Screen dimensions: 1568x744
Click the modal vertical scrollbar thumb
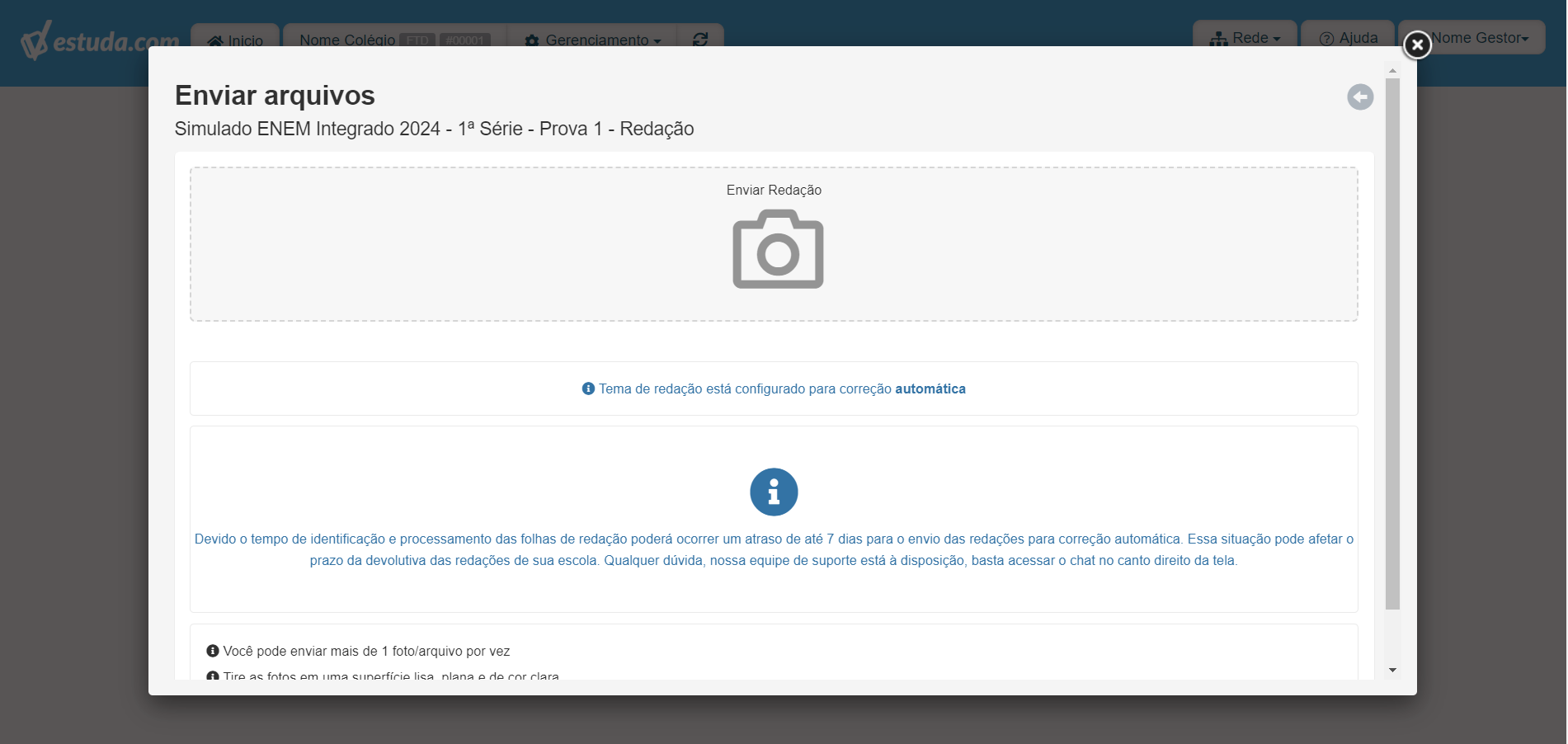(x=1392, y=344)
